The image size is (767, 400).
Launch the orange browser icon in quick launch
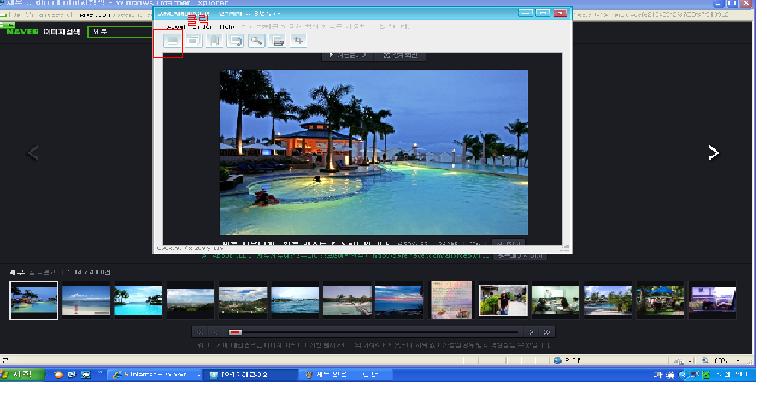click(58, 375)
